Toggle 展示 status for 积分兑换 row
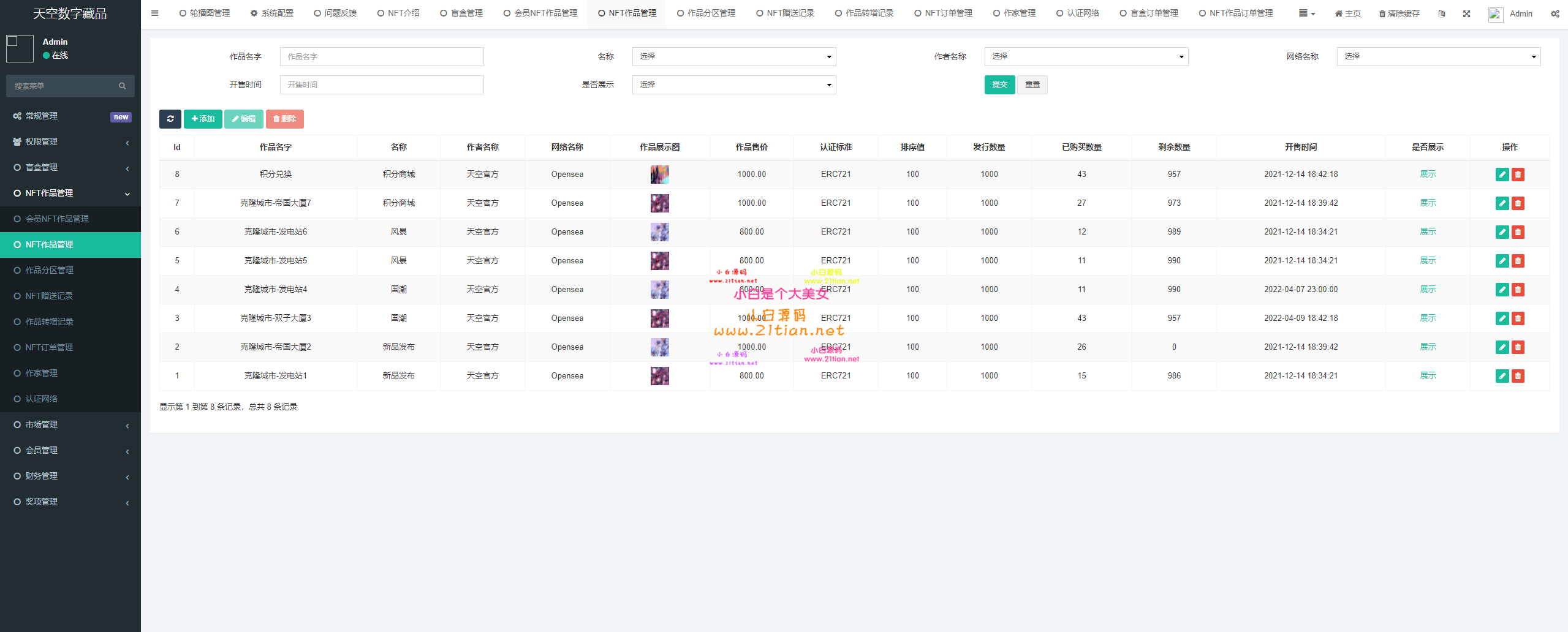This screenshot has height=632, width=1568. [x=1428, y=174]
